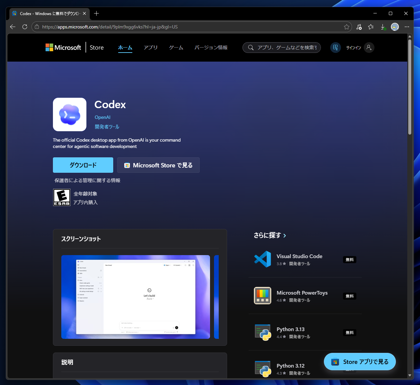Click the Python 3.12 icon

point(263,369)
